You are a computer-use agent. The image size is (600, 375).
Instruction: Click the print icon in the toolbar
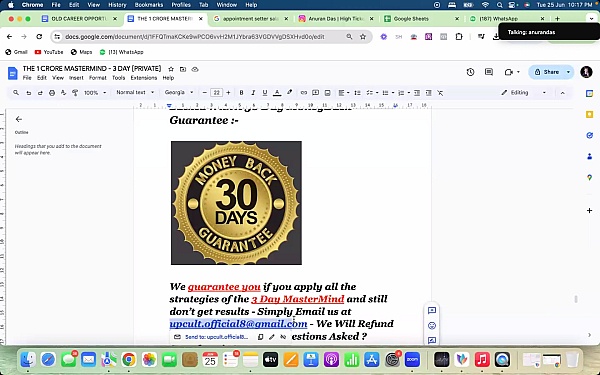(52, 93)
